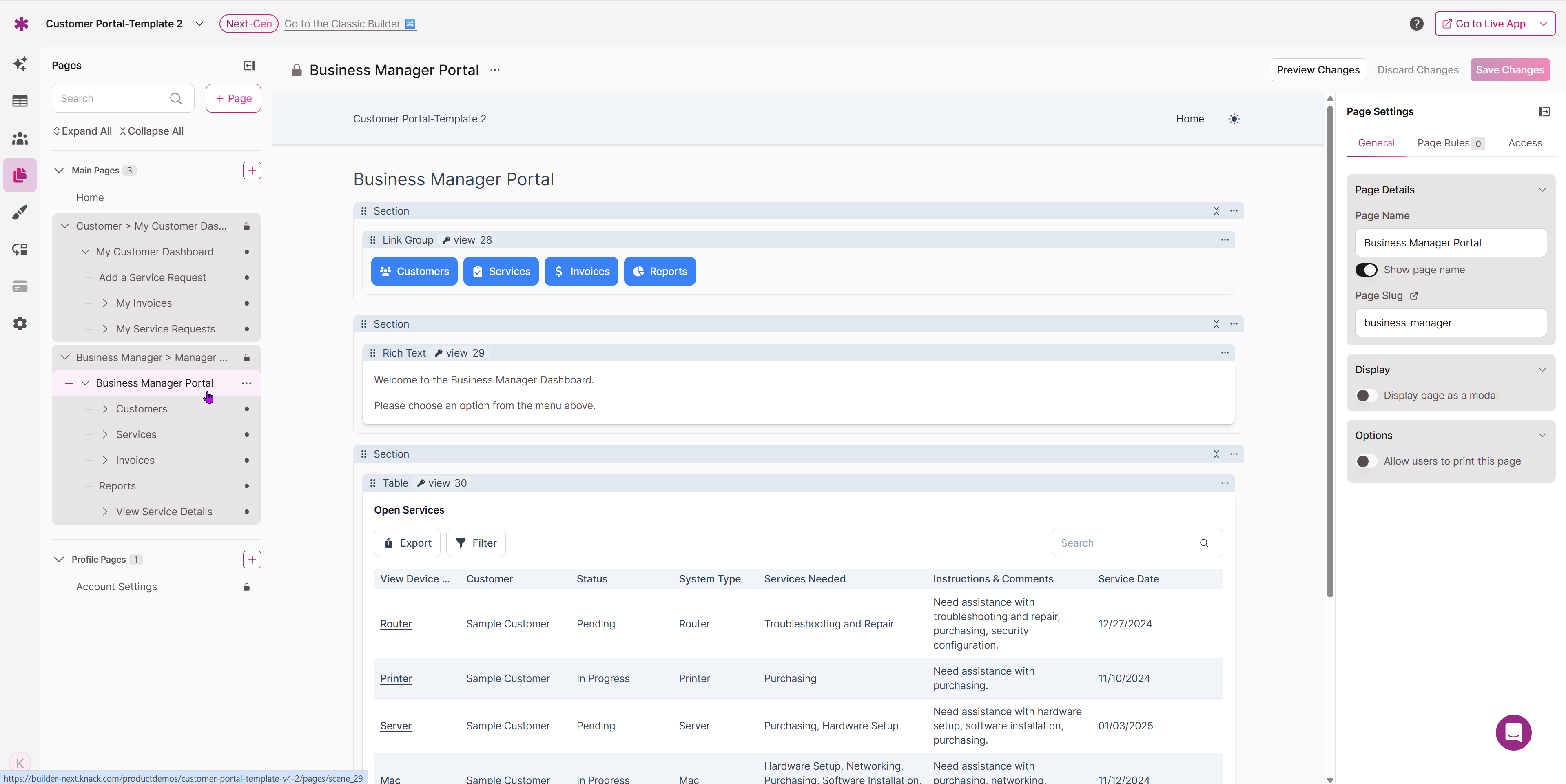Open the Data tables sidebar icon

[x=20, y=101]
